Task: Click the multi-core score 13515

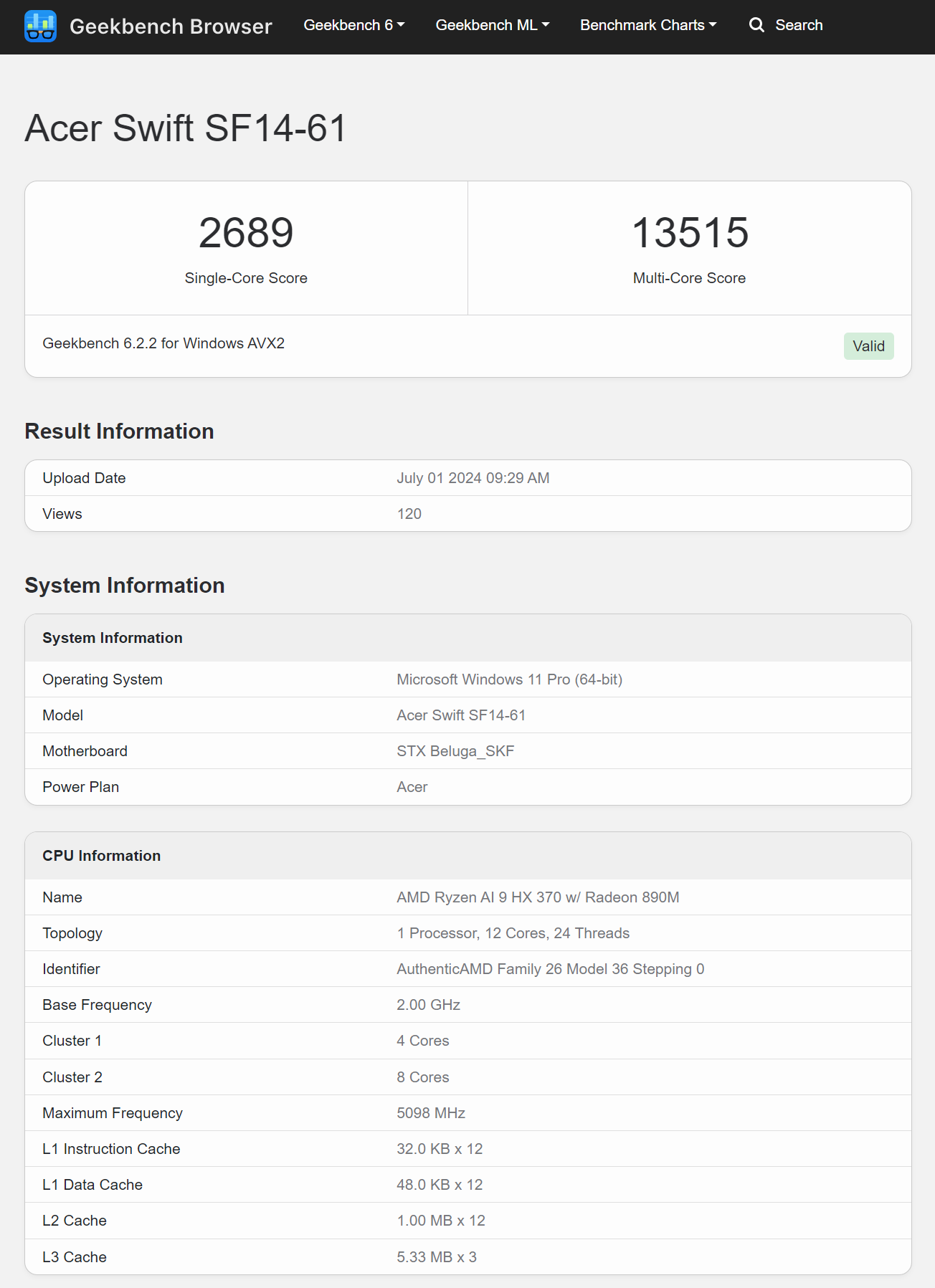Action: coord(690,232)
